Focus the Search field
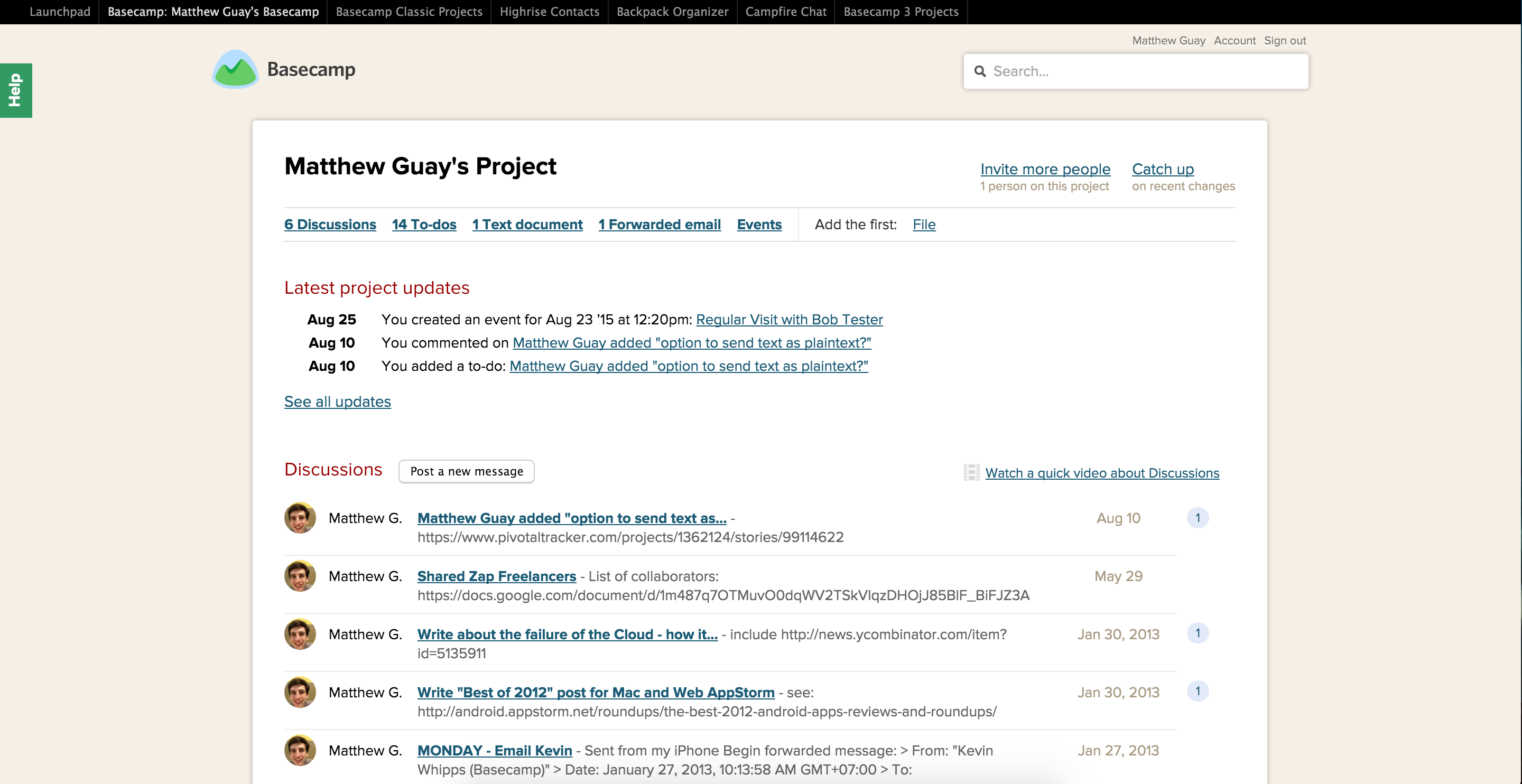The width and height of the screenshot is (1522, 784). pos(1136,71)
